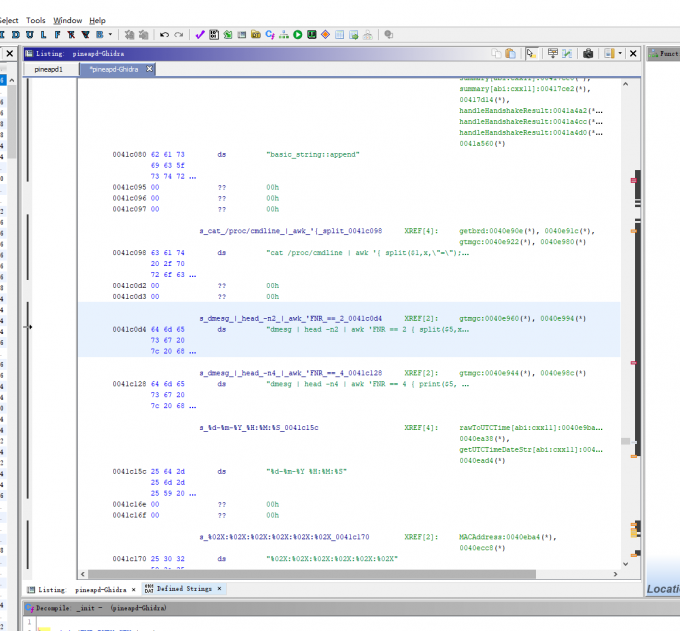Open the margin options dropdown arrow
Screen dimensions: 680x631
pos(620,53)
